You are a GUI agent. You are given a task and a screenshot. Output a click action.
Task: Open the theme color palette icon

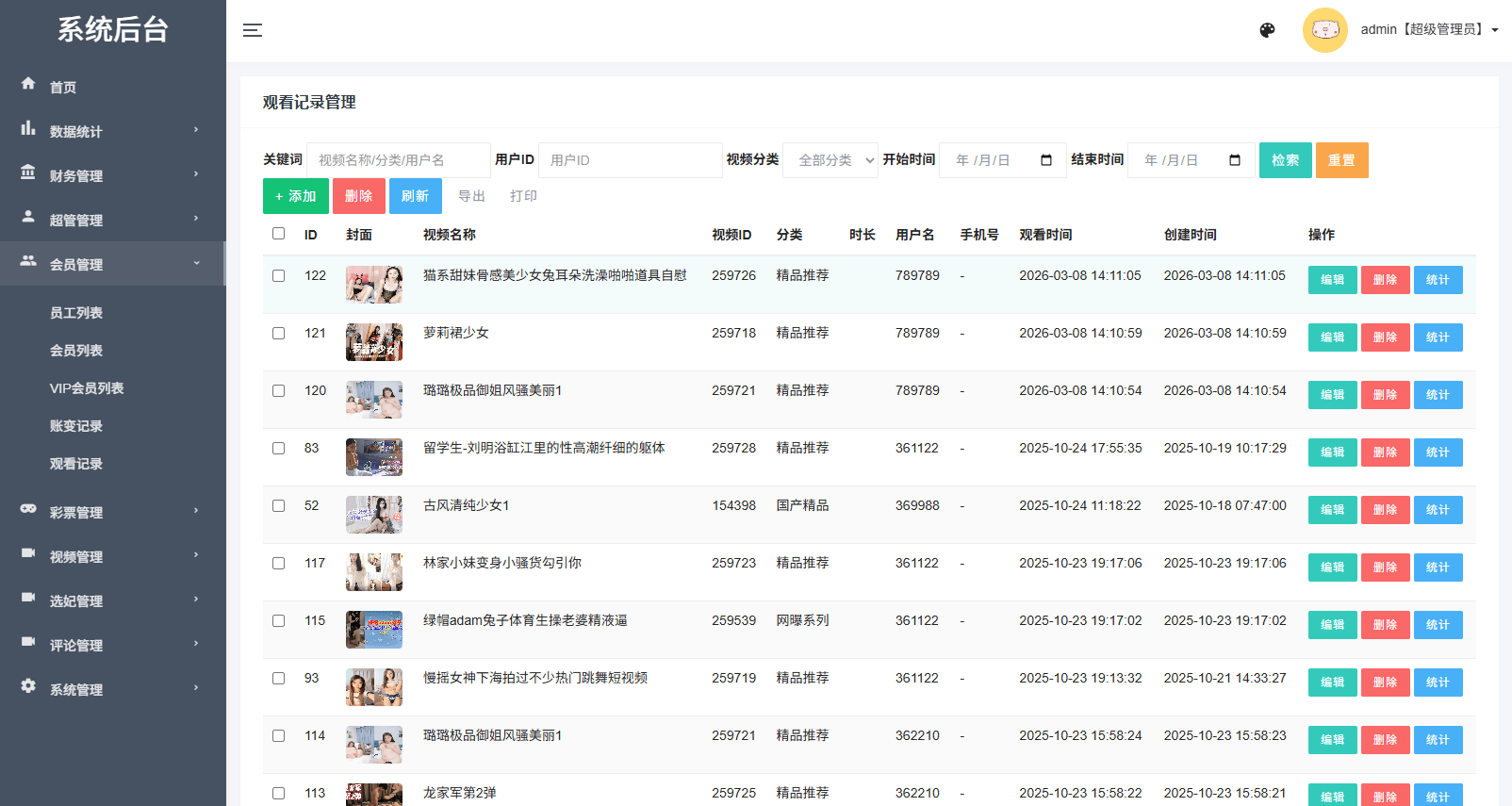pyautogui.click(x=1267, y=30)
